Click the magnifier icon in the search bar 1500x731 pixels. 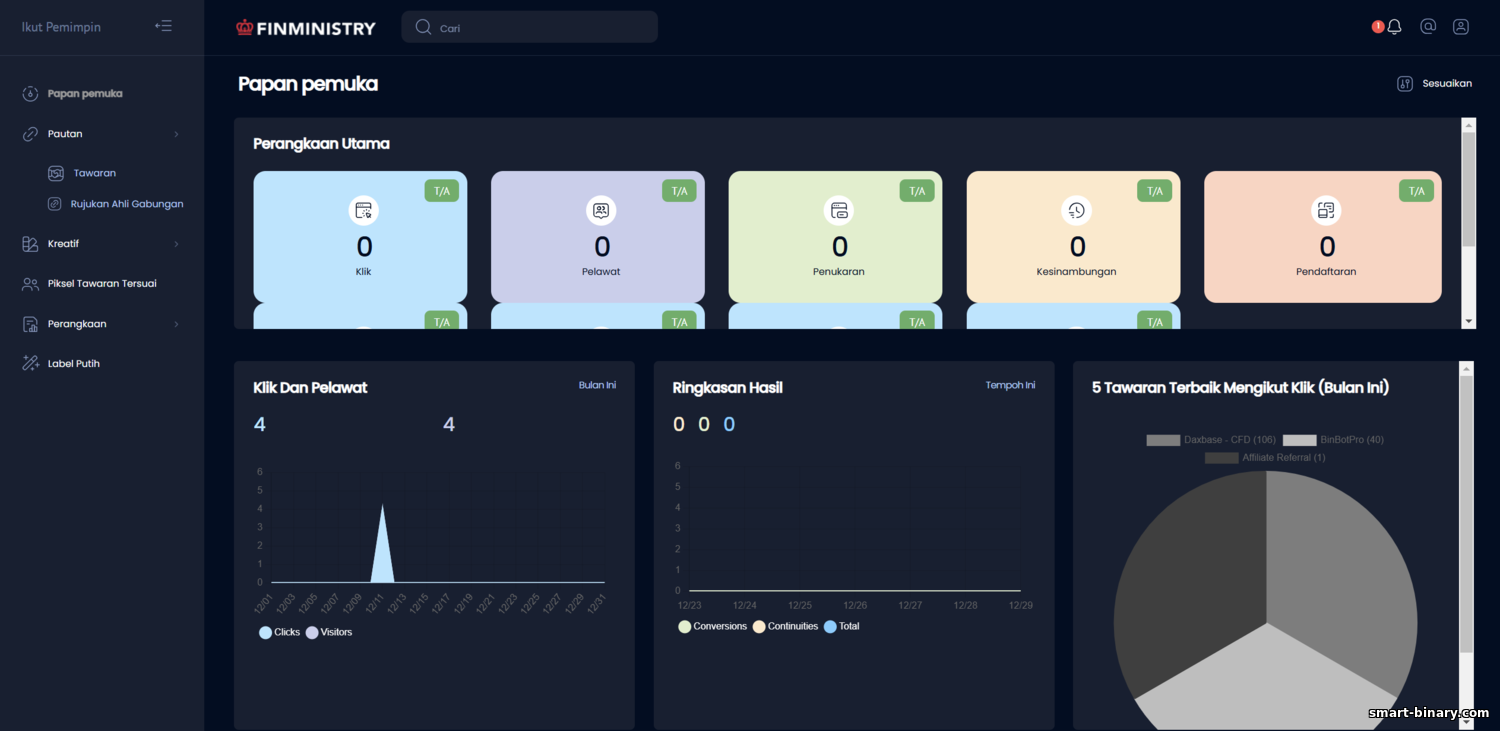pyautogui.click(x=423, y=27)
